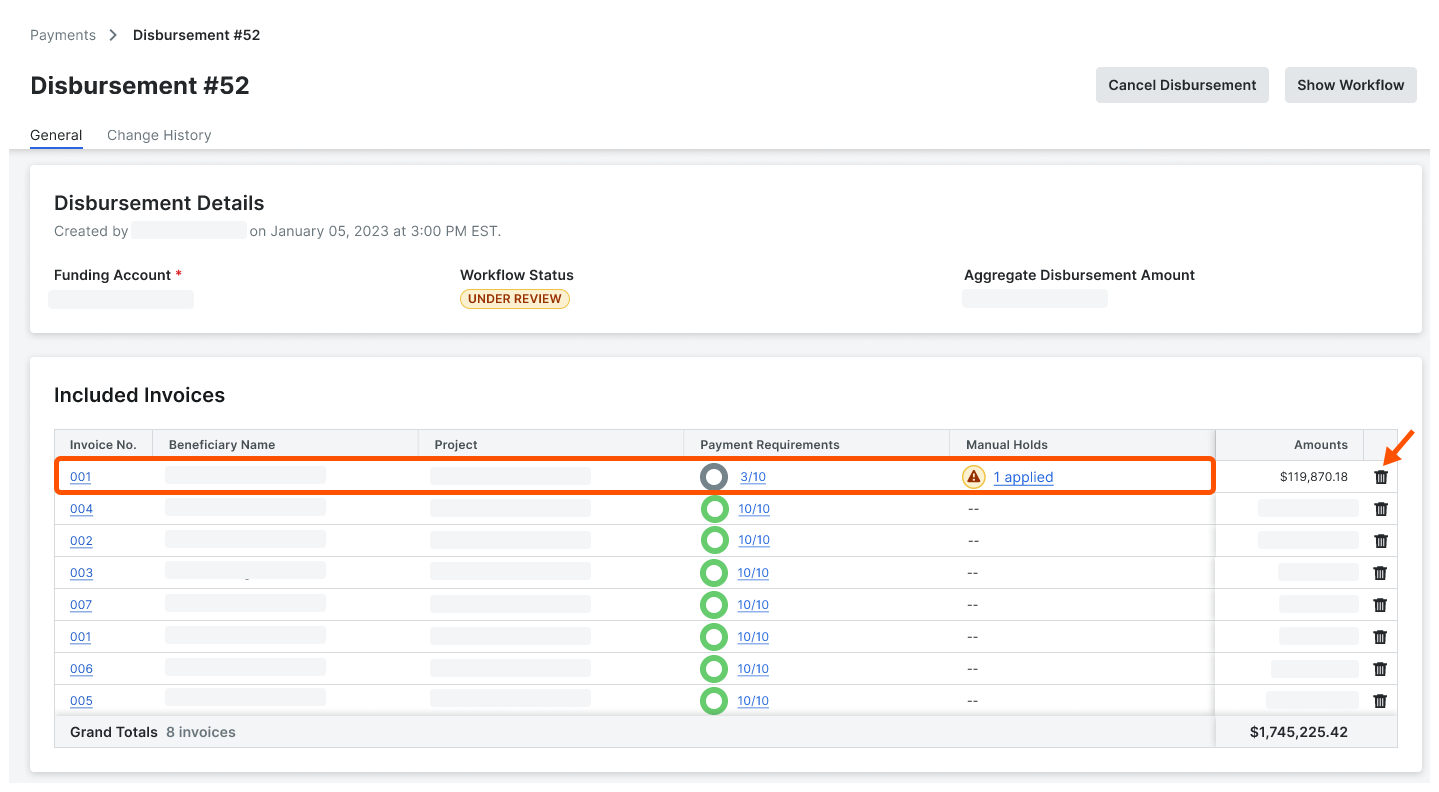This screenshot has width=1439, height=792.
Task: Select the General tab
Action: tap(56, 135)
